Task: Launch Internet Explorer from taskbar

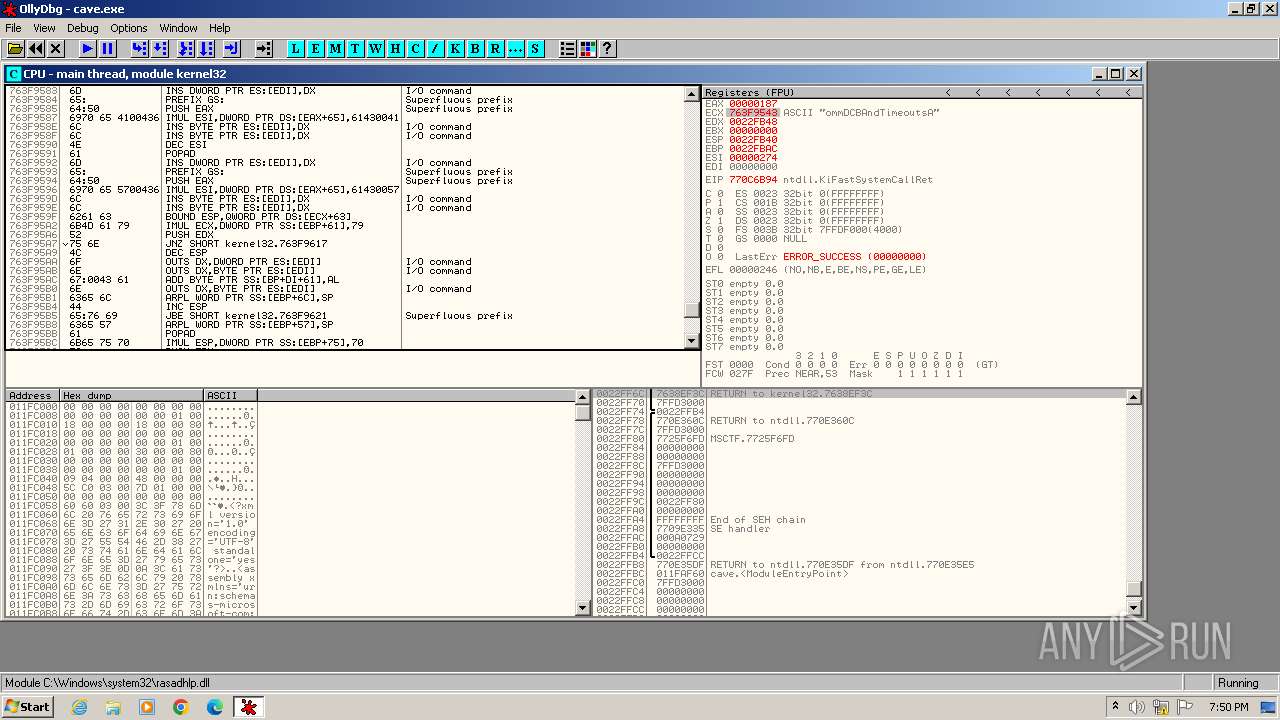Action: (x=80, y=707)
